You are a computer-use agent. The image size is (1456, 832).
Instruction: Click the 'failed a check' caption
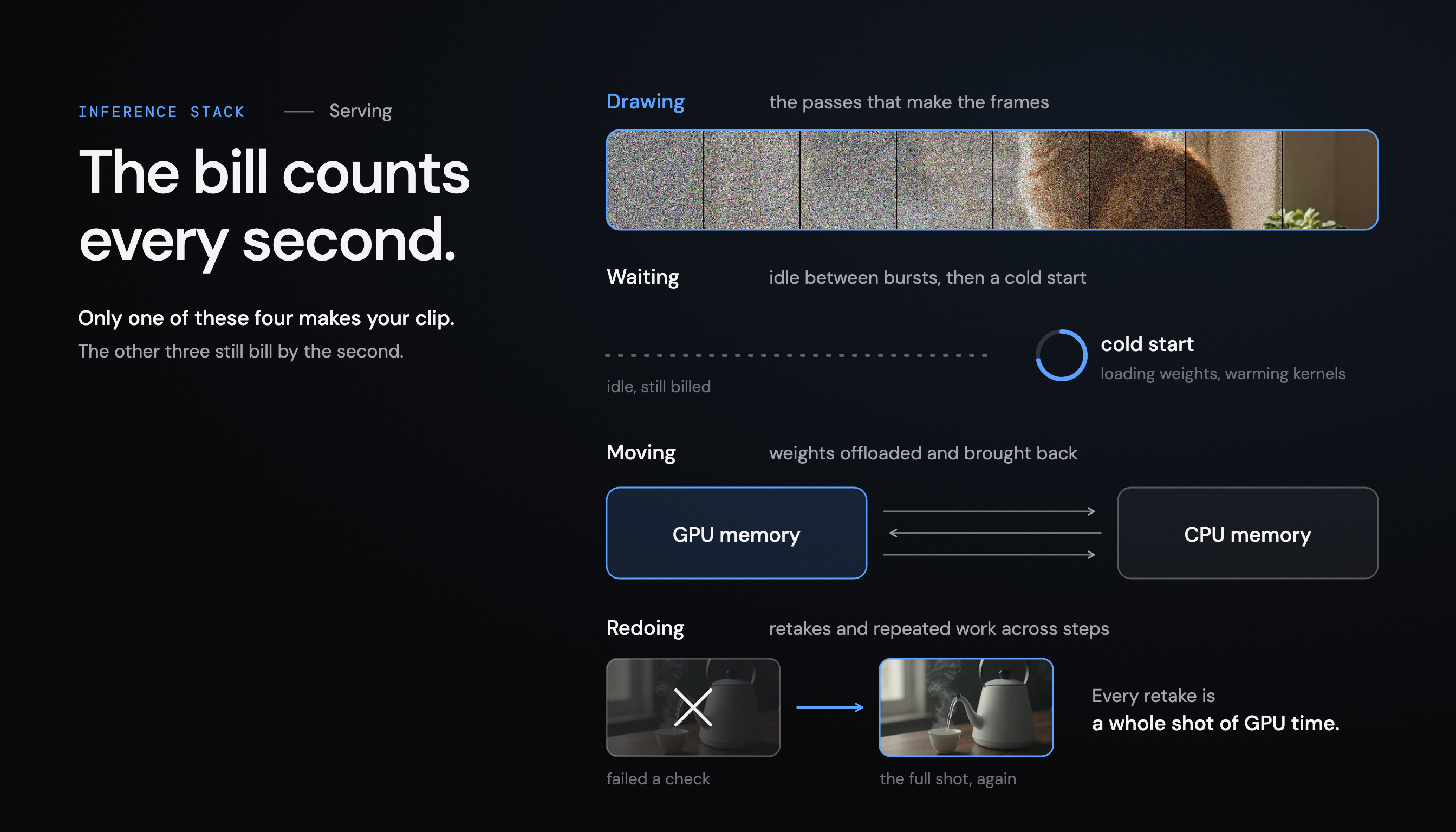tap(658, 779)
